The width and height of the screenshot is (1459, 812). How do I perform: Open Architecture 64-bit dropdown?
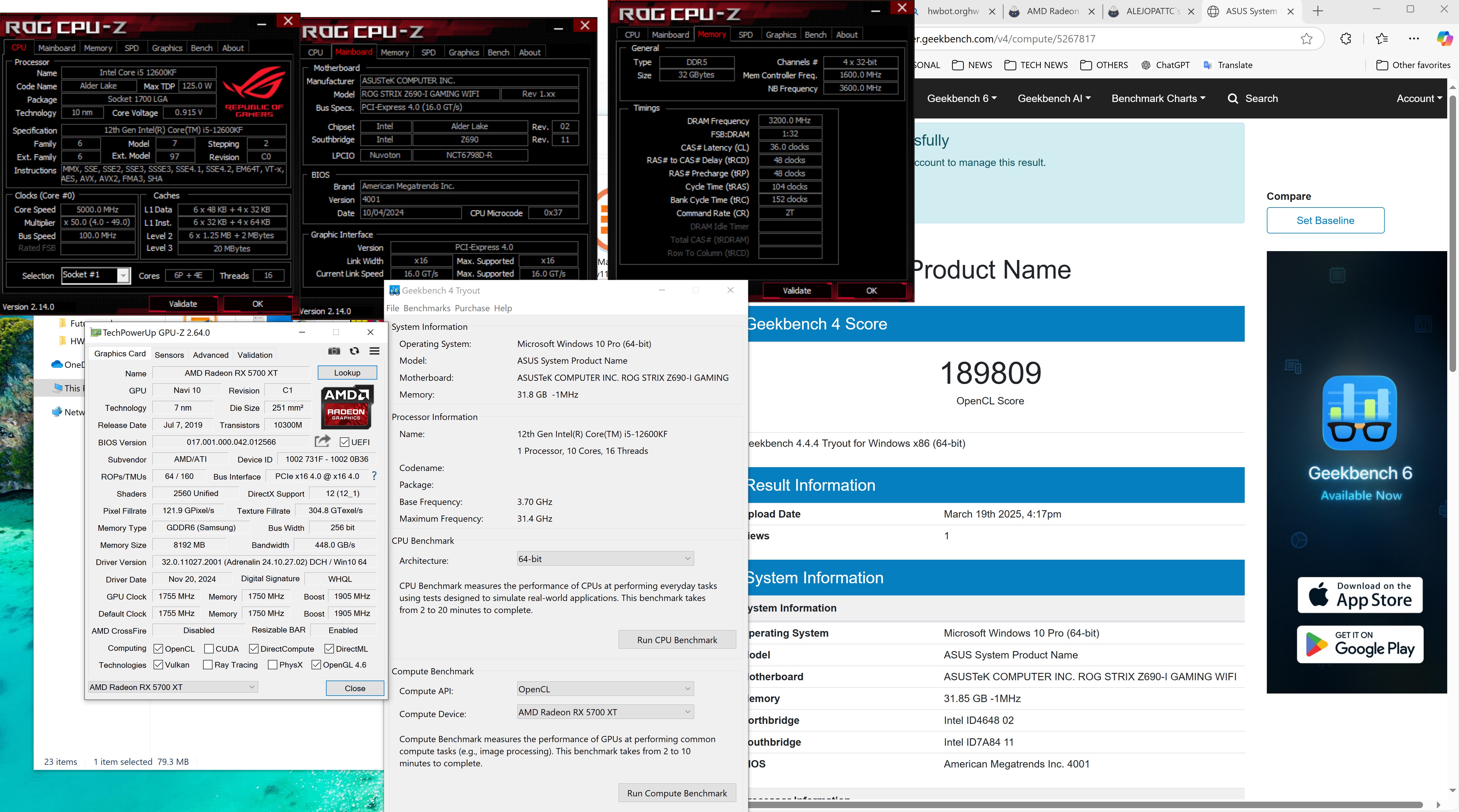[x=605, y=559]
